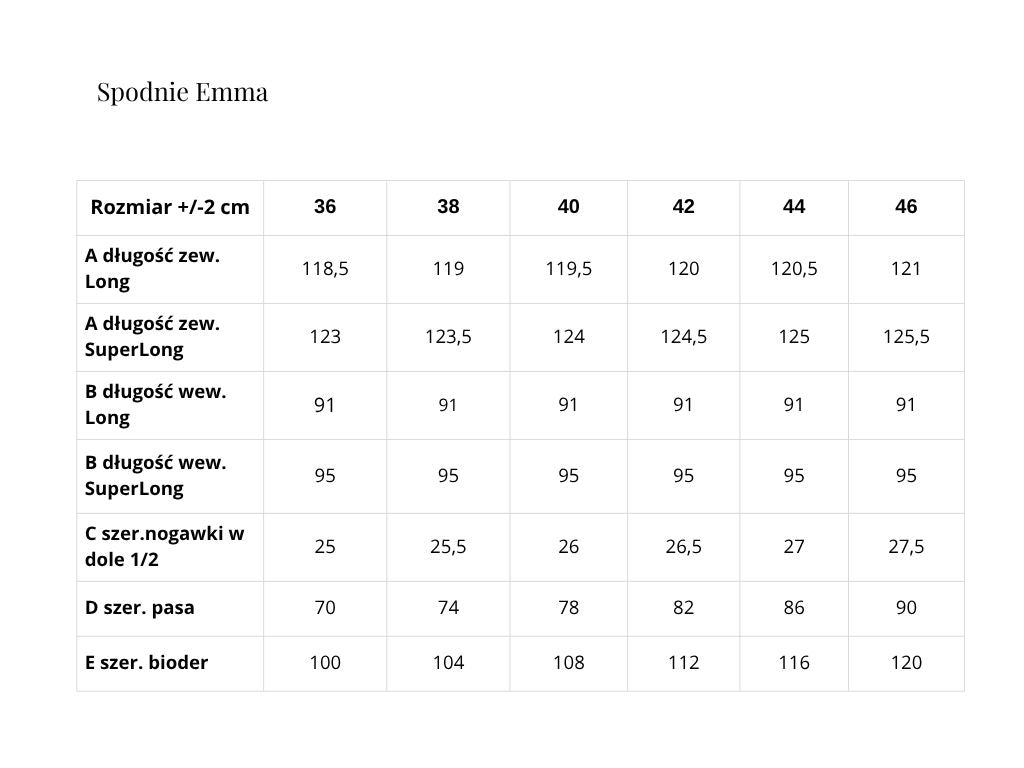The width and height of the screenshot is (1024, 768).
Task: Click the 26,5 leg width value
Action: pos(683,547)
